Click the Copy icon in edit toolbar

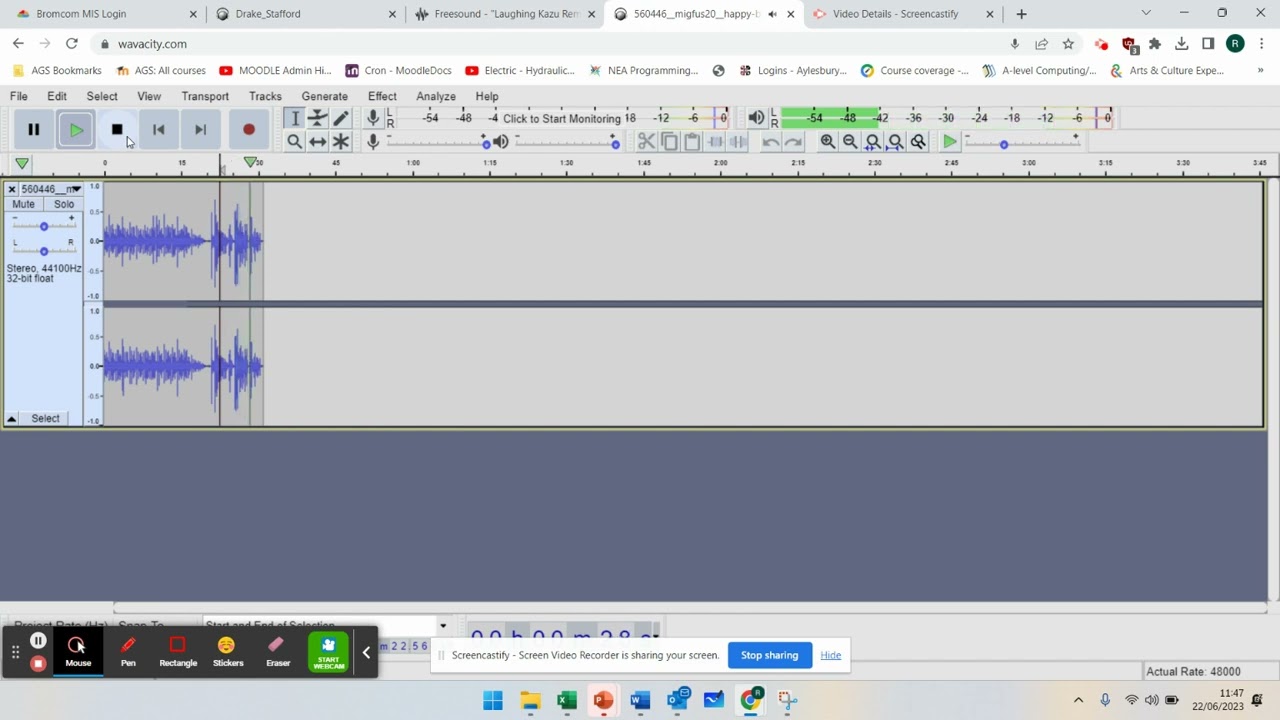669,142
